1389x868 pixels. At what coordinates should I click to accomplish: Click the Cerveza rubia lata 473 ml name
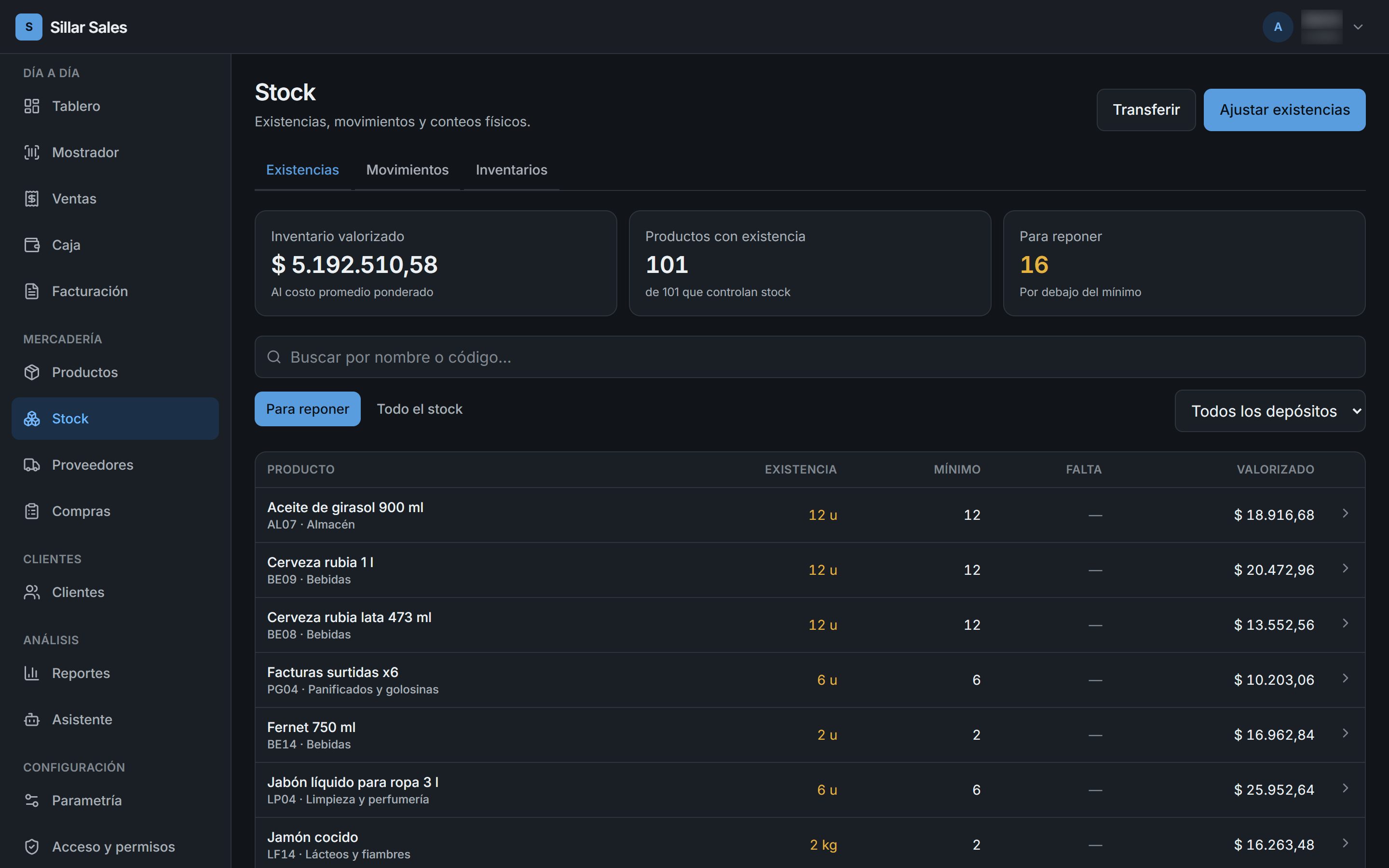(x=349, y=617)
